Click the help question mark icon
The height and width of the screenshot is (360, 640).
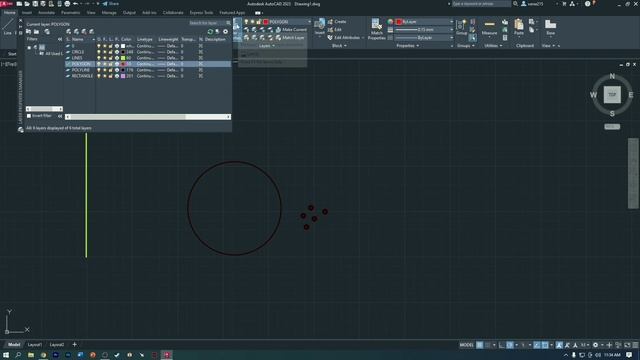[587, 4]
